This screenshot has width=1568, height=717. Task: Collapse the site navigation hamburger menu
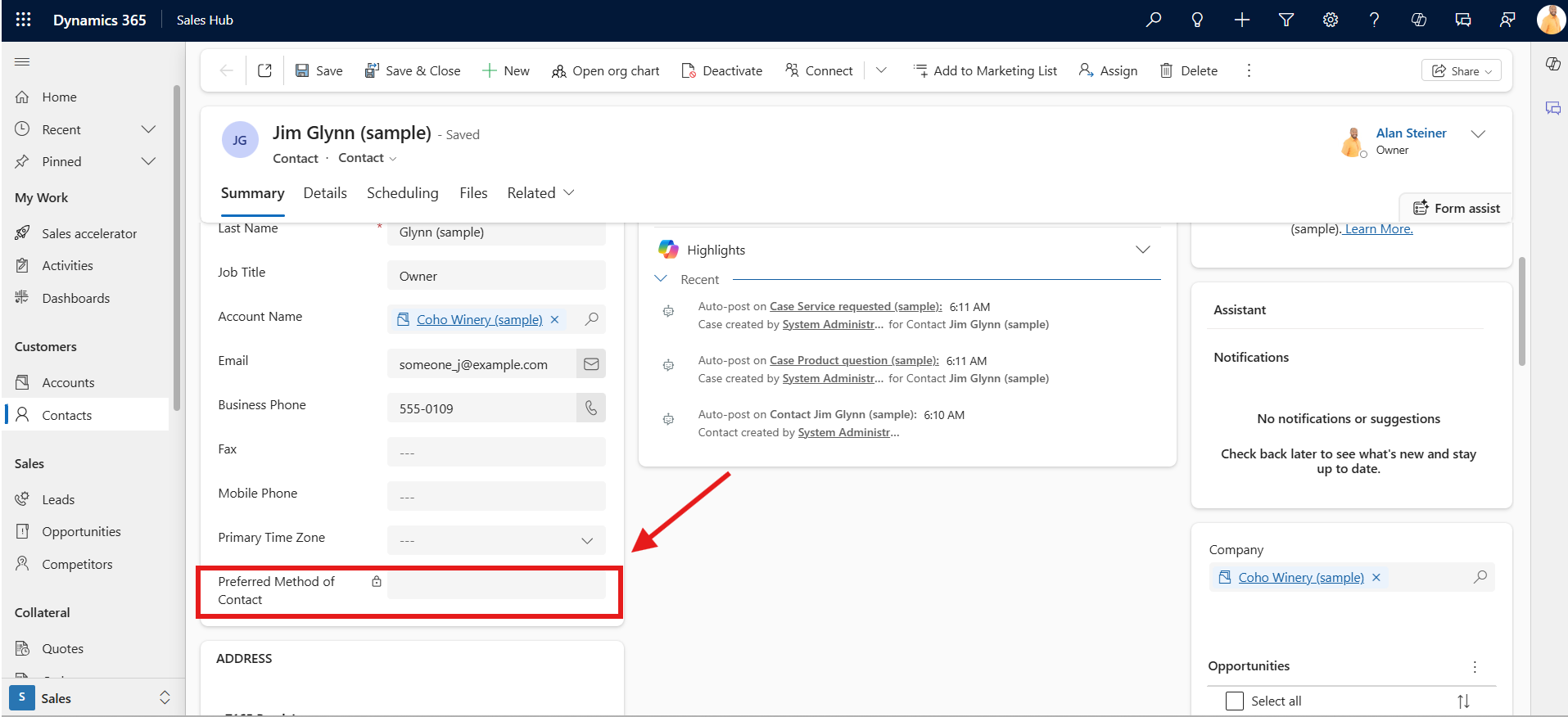click(x=22, y=62)
